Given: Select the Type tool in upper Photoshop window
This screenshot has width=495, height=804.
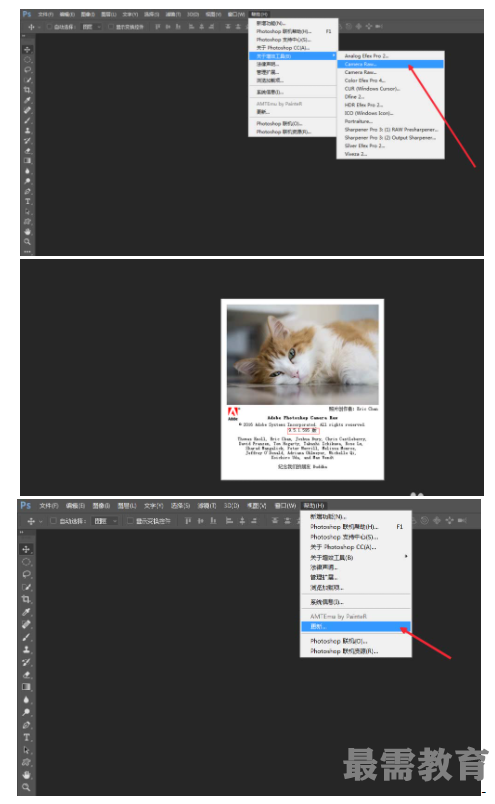Looking at the screenshot, I should (x=27, y=201).
